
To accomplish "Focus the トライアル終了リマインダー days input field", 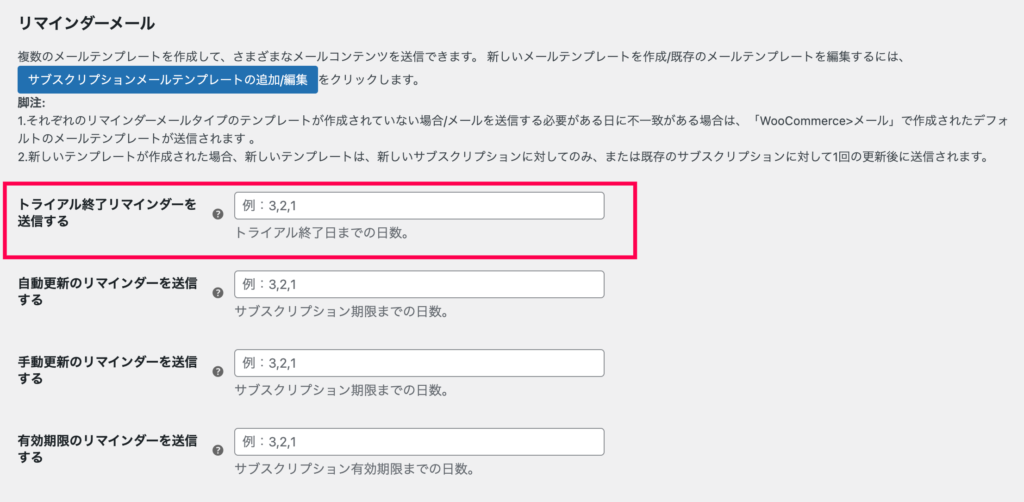I will coord(419,206).
